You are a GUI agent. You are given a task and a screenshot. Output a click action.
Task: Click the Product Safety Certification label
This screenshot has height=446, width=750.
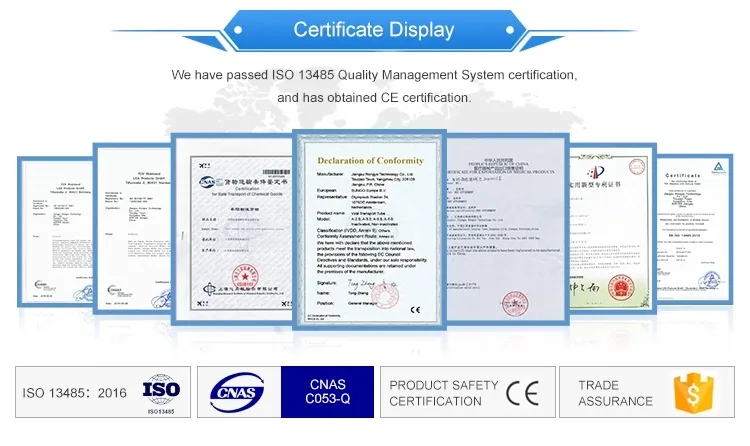point(443,393)
